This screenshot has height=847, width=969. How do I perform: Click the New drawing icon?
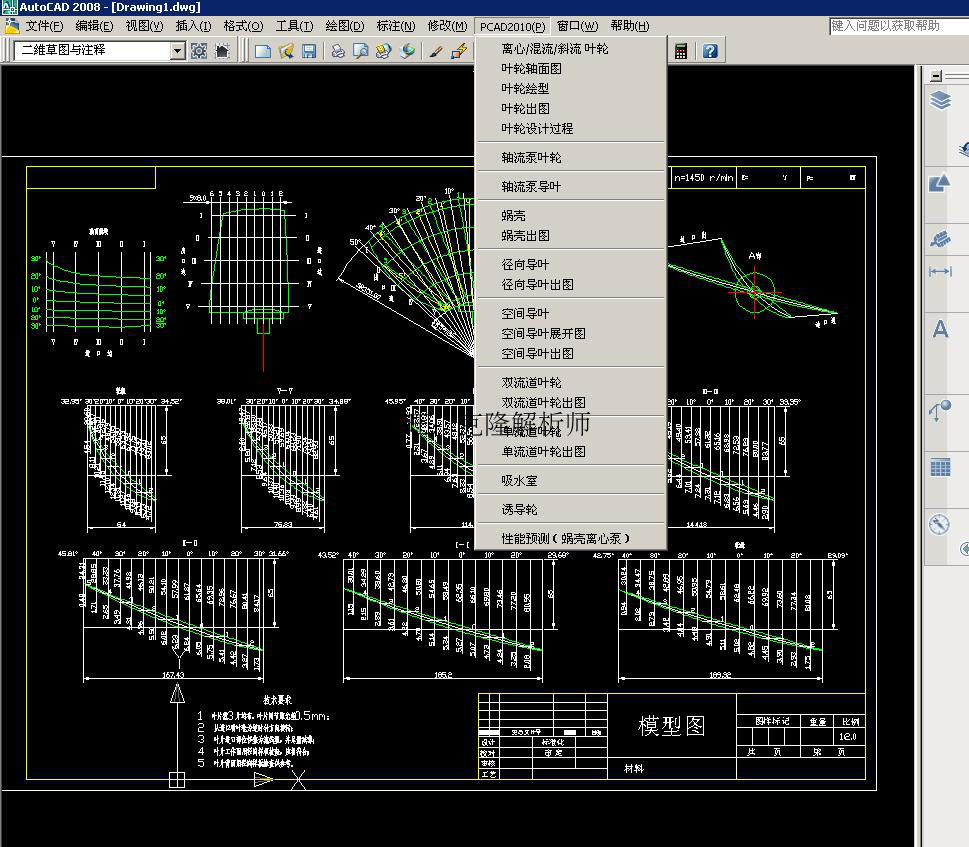click(x=262, y=50)
